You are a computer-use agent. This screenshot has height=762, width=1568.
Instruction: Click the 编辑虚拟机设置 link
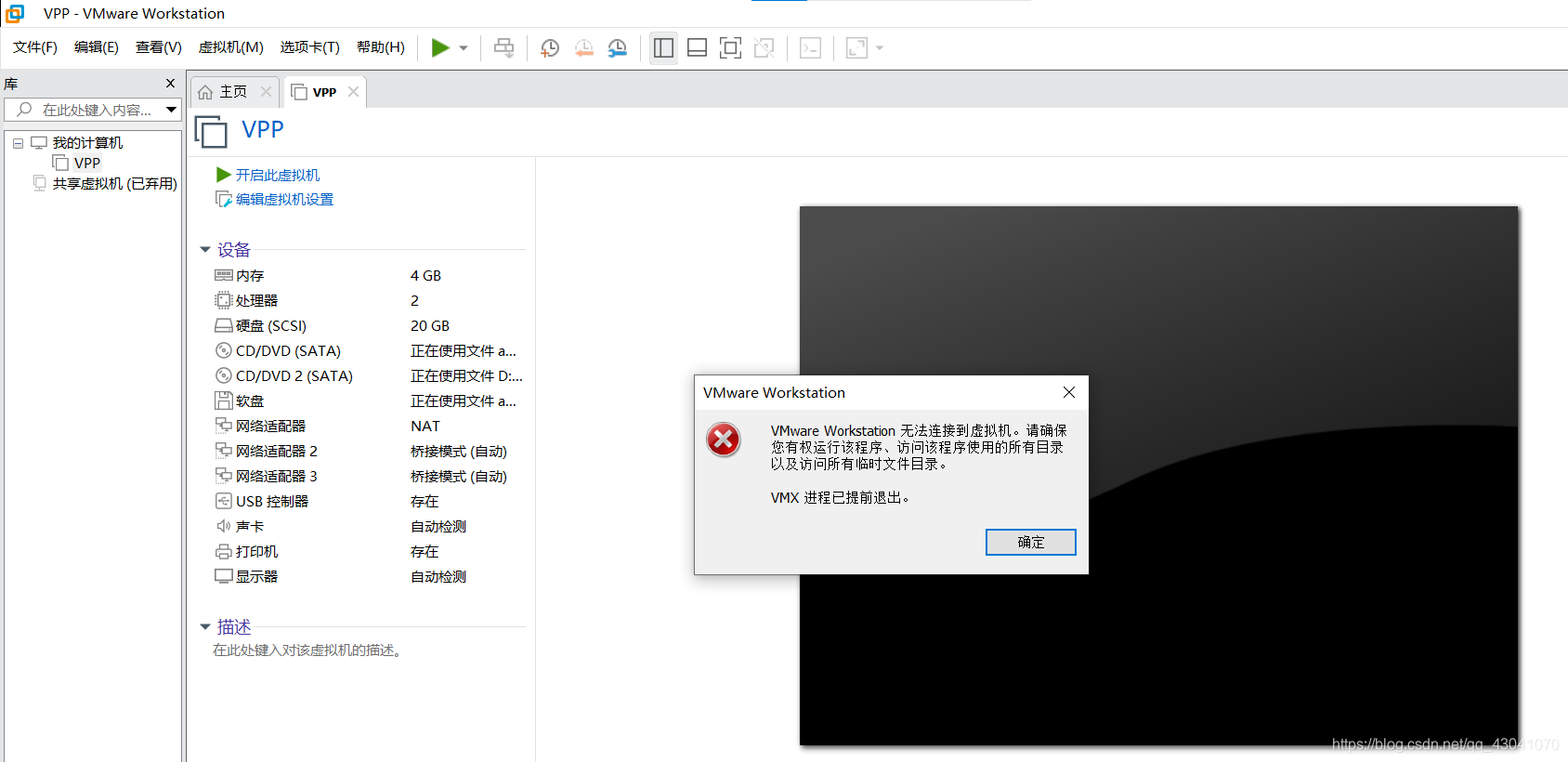(284, 199)
